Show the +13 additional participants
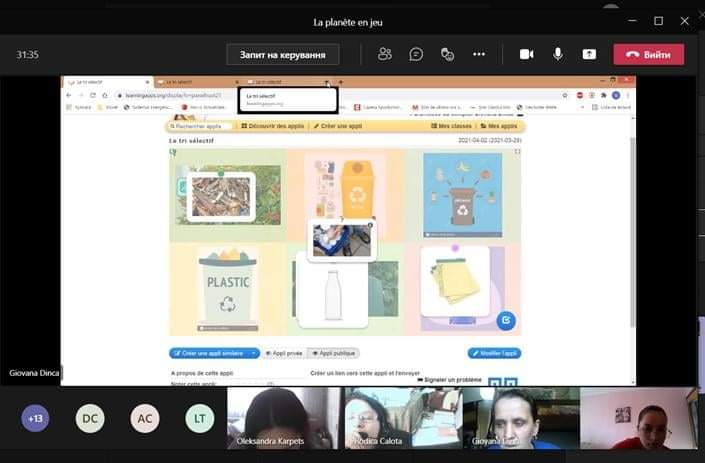The image size is (705, 463). 35,418
